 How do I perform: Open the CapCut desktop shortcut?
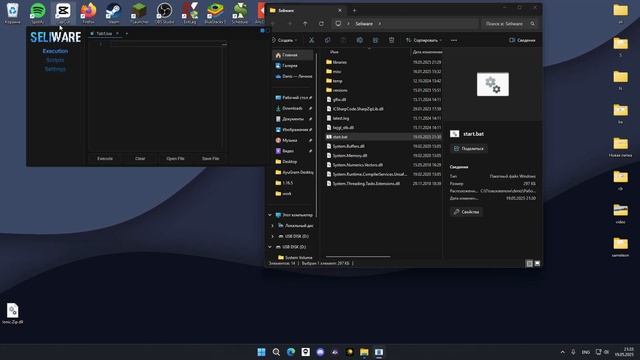[x=63, y=12]
